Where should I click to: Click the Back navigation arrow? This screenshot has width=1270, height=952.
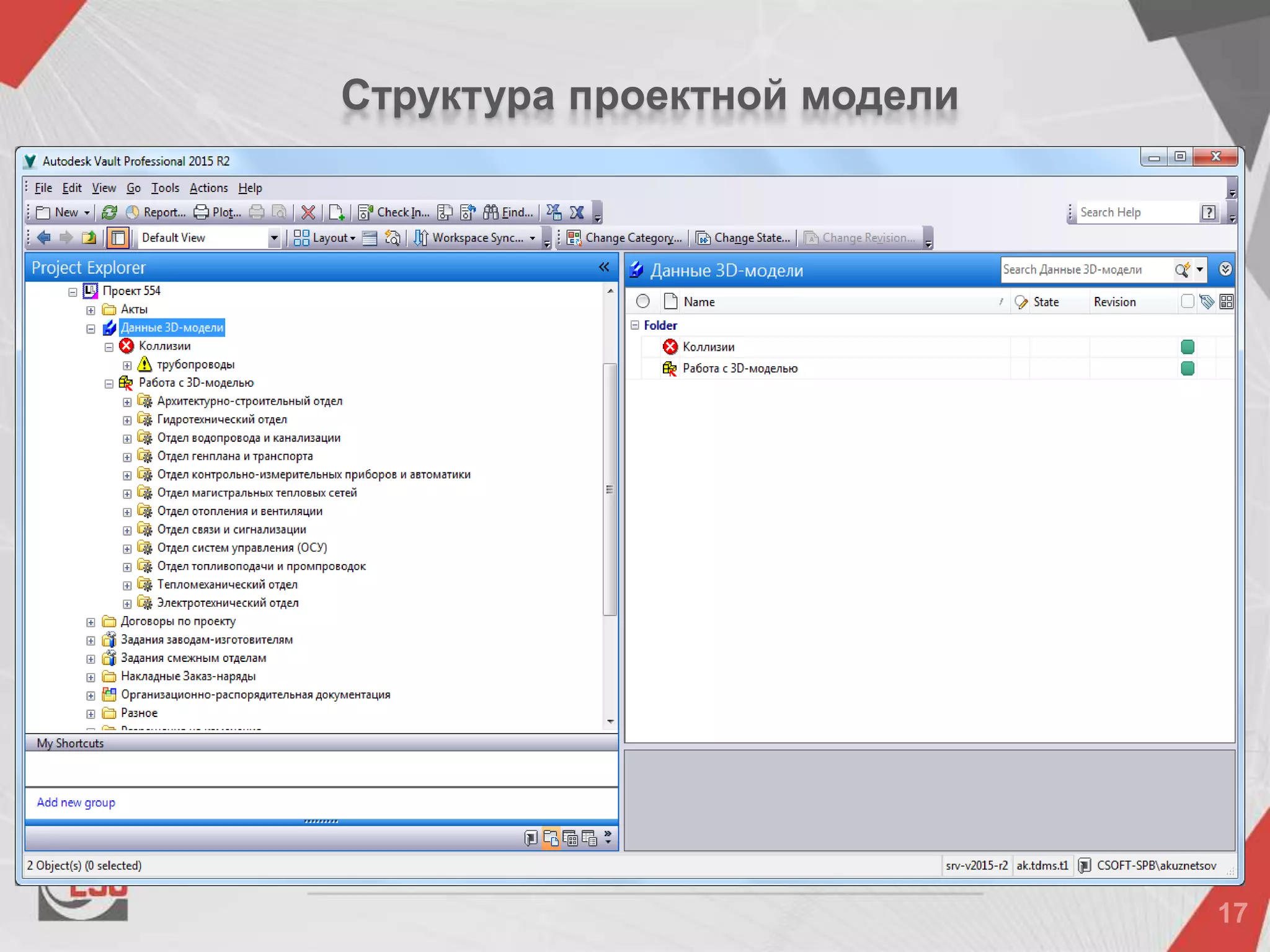click(x=44, y=237)
